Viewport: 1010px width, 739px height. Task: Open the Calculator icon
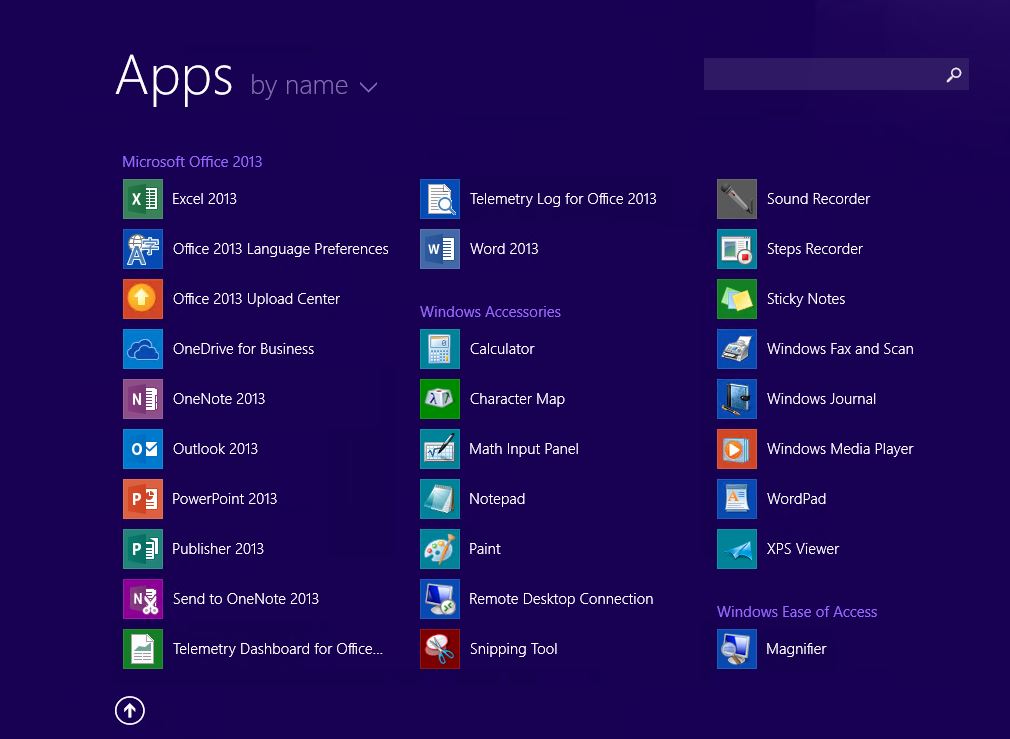(440, 349)
